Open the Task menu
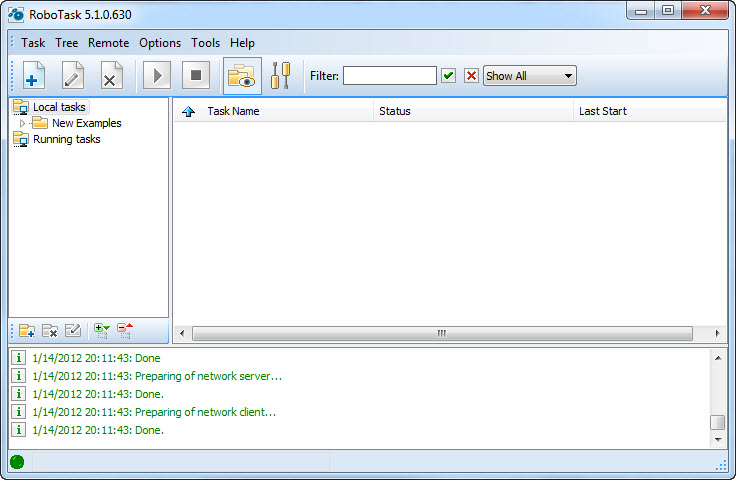 [33, 43]
